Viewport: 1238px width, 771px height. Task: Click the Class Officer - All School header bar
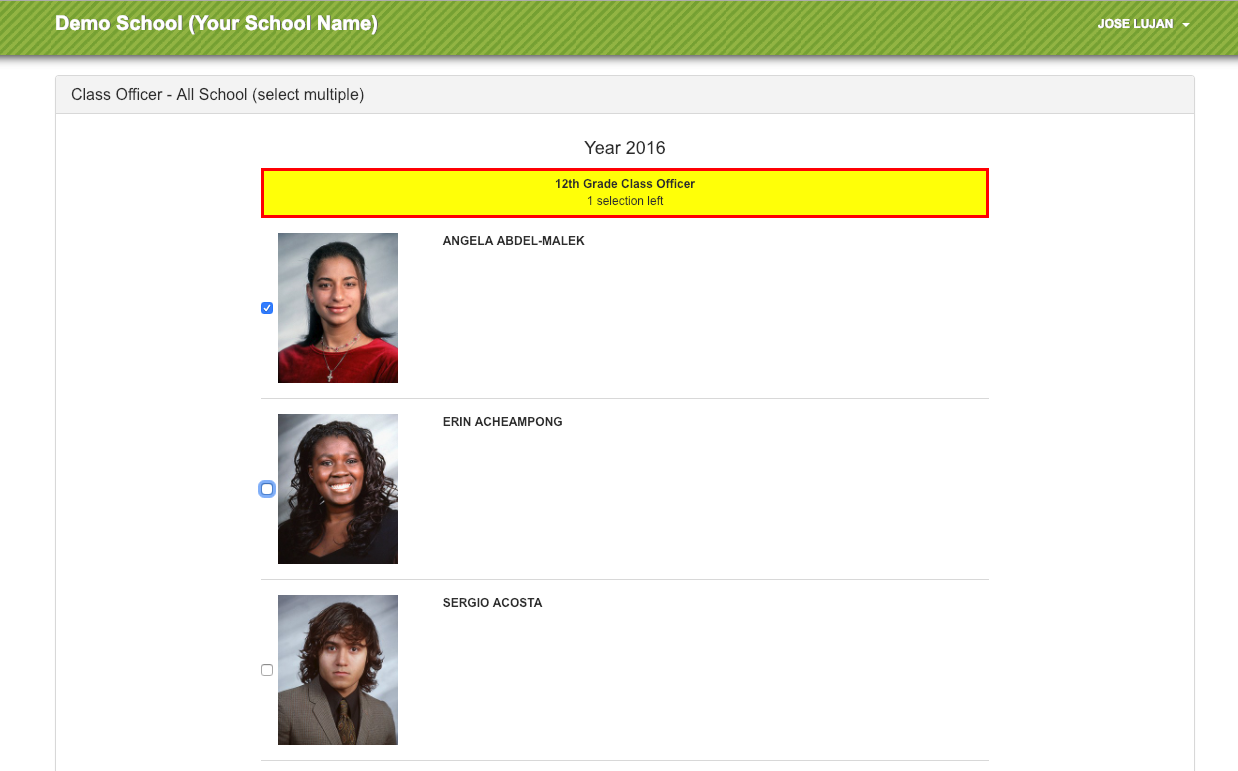[218, 94]
